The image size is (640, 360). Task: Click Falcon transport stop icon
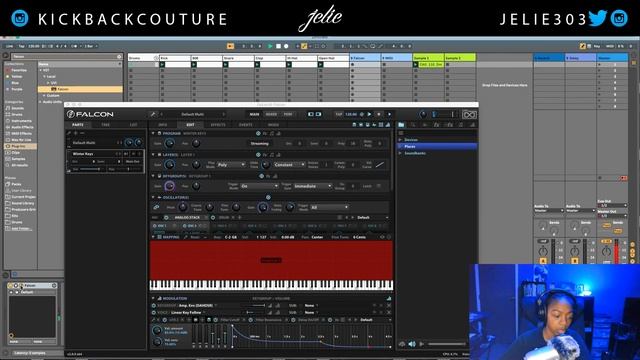coord(379,114)
